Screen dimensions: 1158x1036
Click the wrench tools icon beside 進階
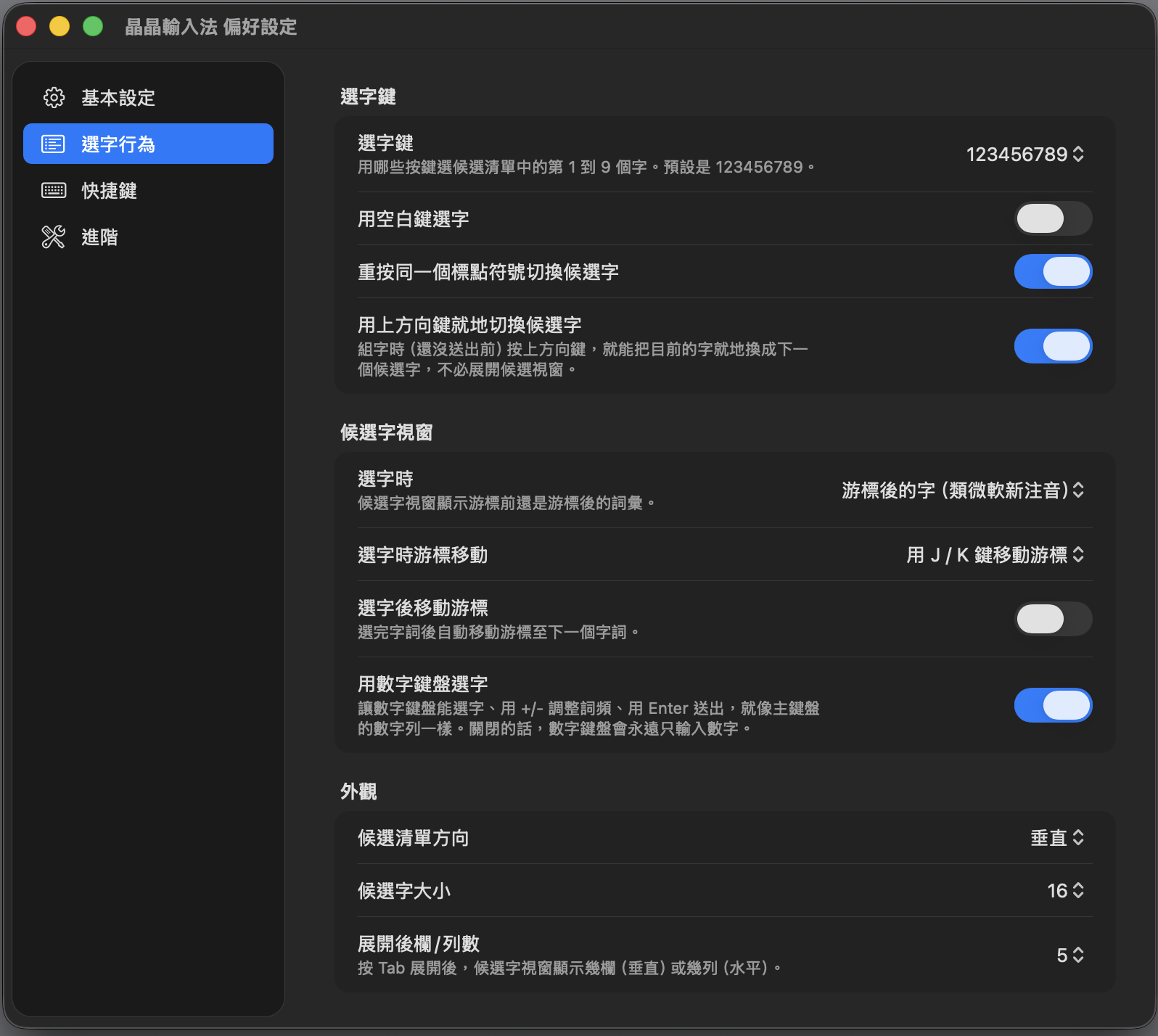pyautogui.click(x=54, y=237)
